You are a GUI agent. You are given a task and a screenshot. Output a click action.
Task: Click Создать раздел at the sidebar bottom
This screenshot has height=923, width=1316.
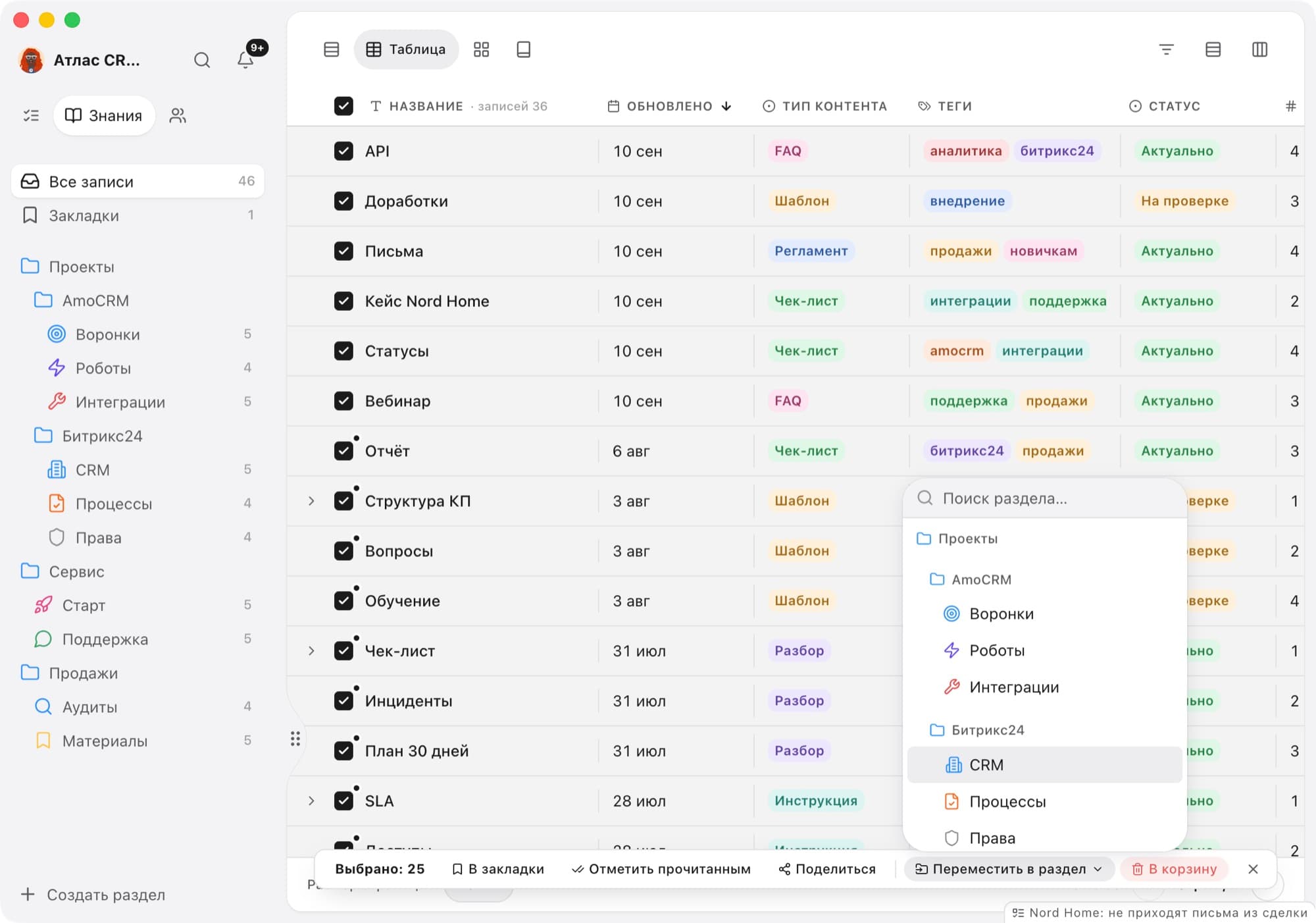[x=93, y=895]
